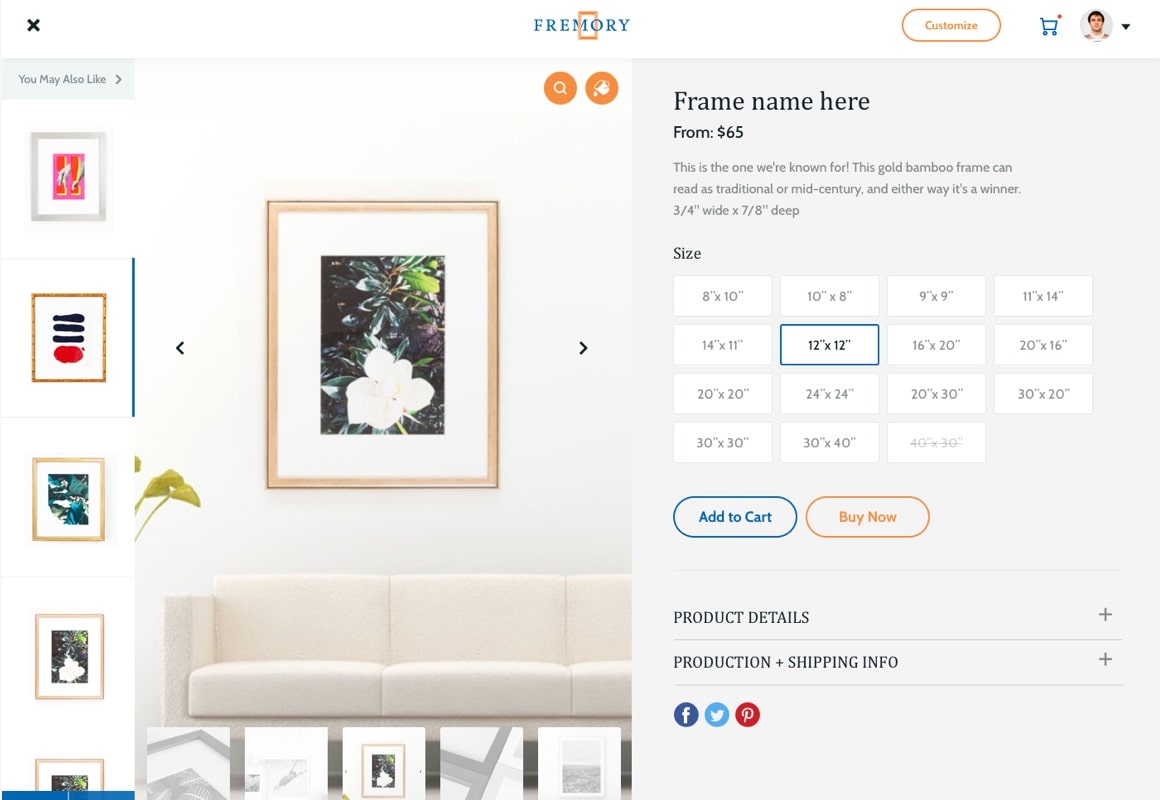This screenshot has width=1160, height=800.
Task: Pick the 30"x 40" size option
Action: click(829, 443)
